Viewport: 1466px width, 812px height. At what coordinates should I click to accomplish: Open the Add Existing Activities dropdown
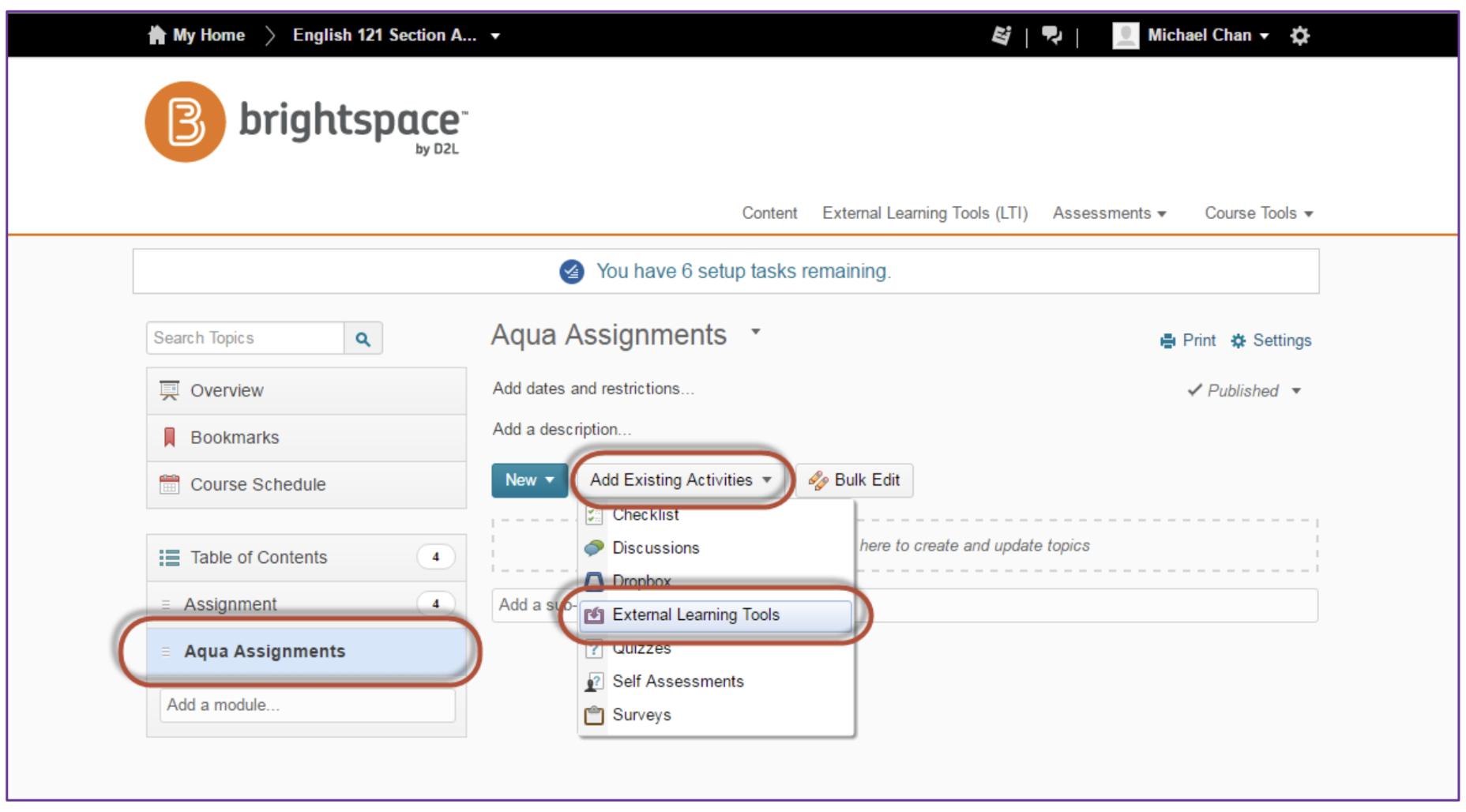coord(681,480)
